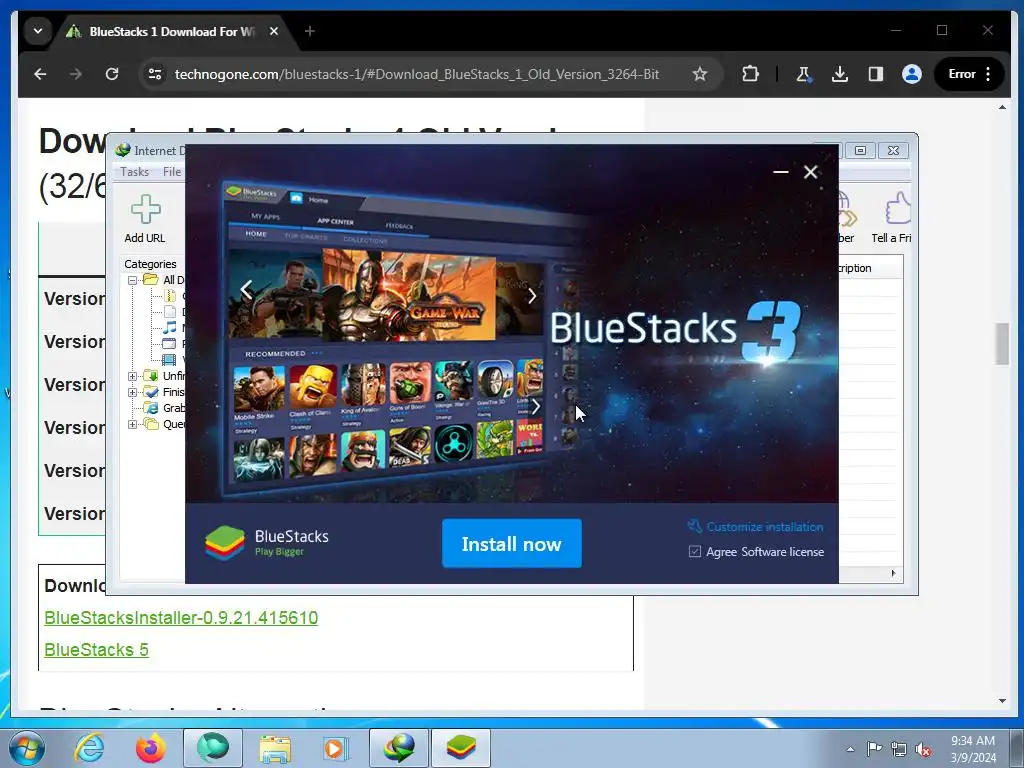The width and height of the screenshot is (1024, 768).
Task: Open Chrome Labs flask icon
Action: tap(804, 74)
